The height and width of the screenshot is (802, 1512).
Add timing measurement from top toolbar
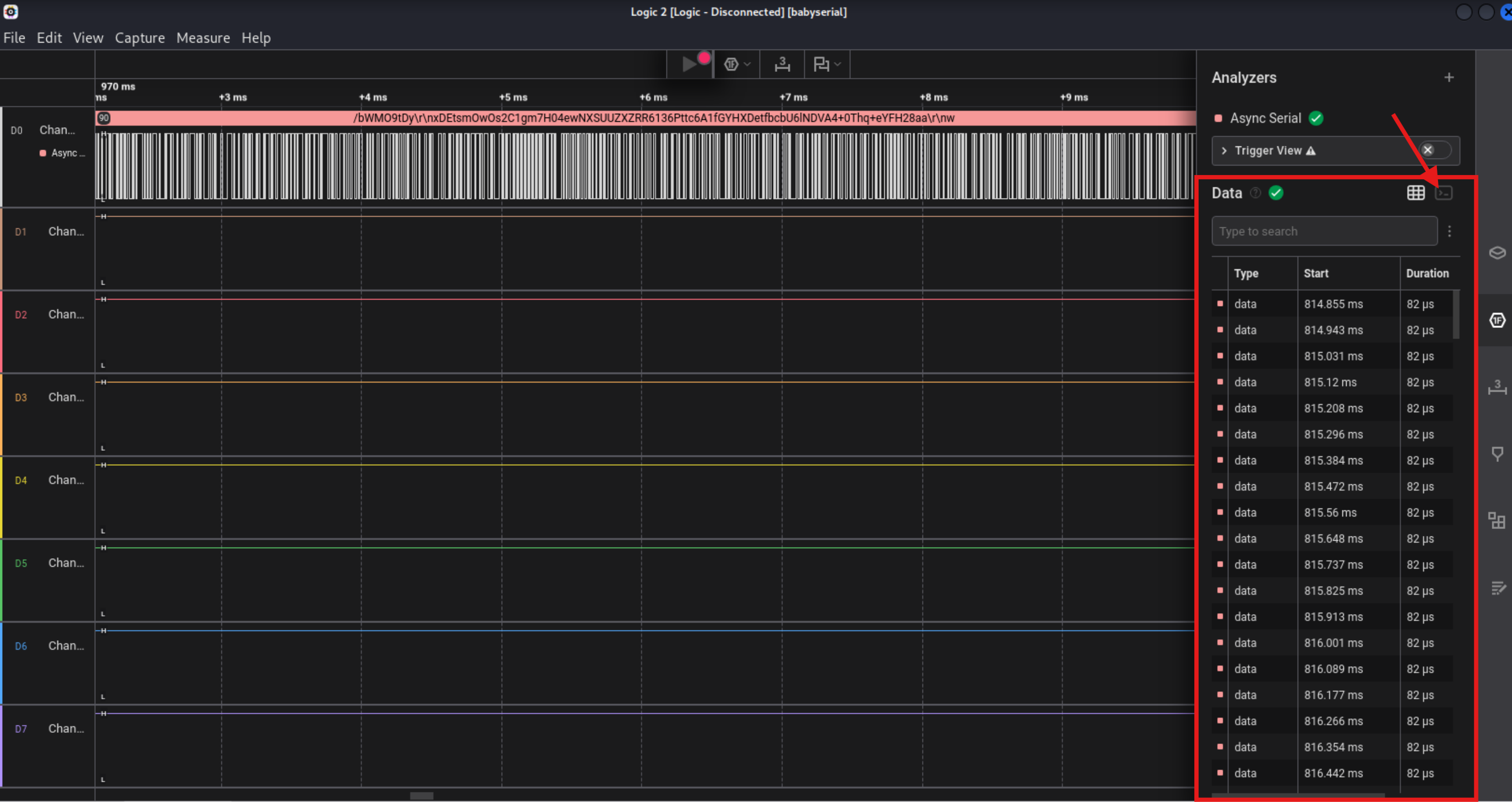click(x=782, y=64)
